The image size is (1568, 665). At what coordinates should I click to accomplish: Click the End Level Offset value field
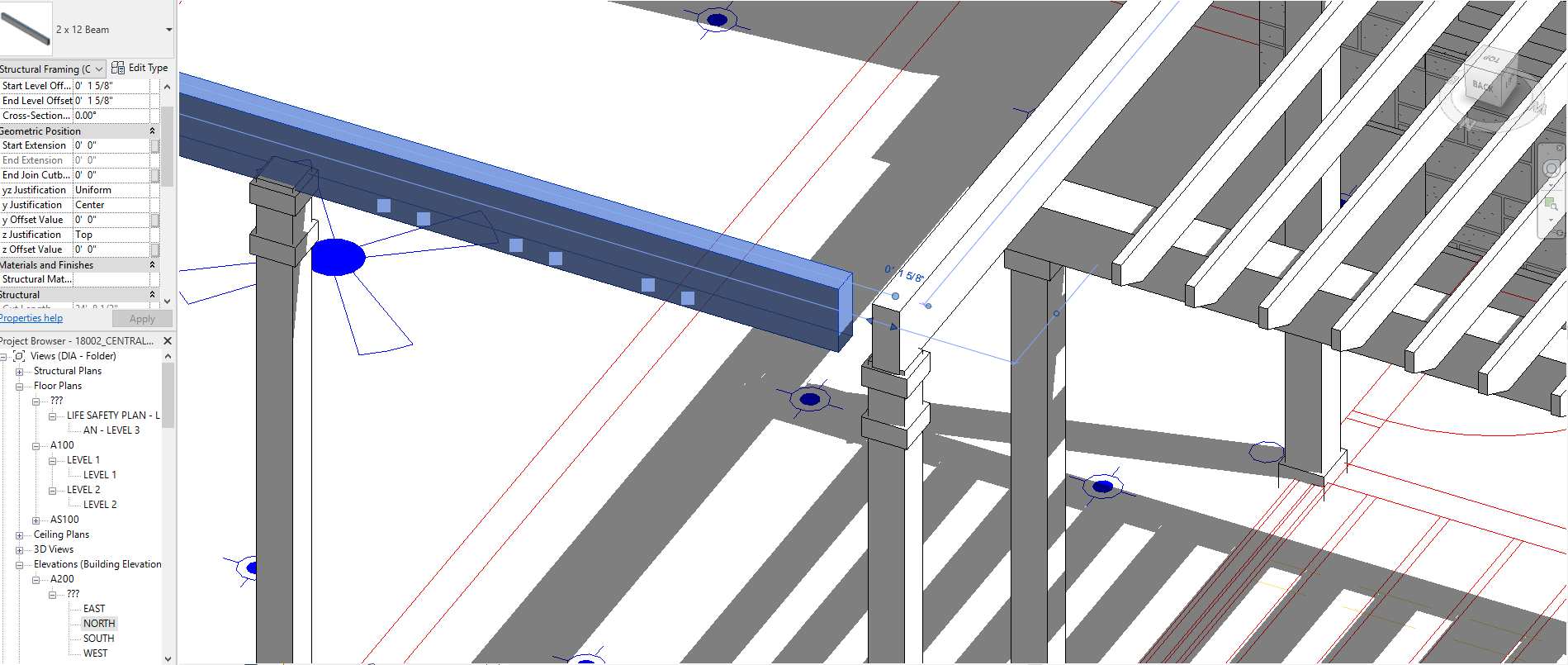tap(111, 101)
